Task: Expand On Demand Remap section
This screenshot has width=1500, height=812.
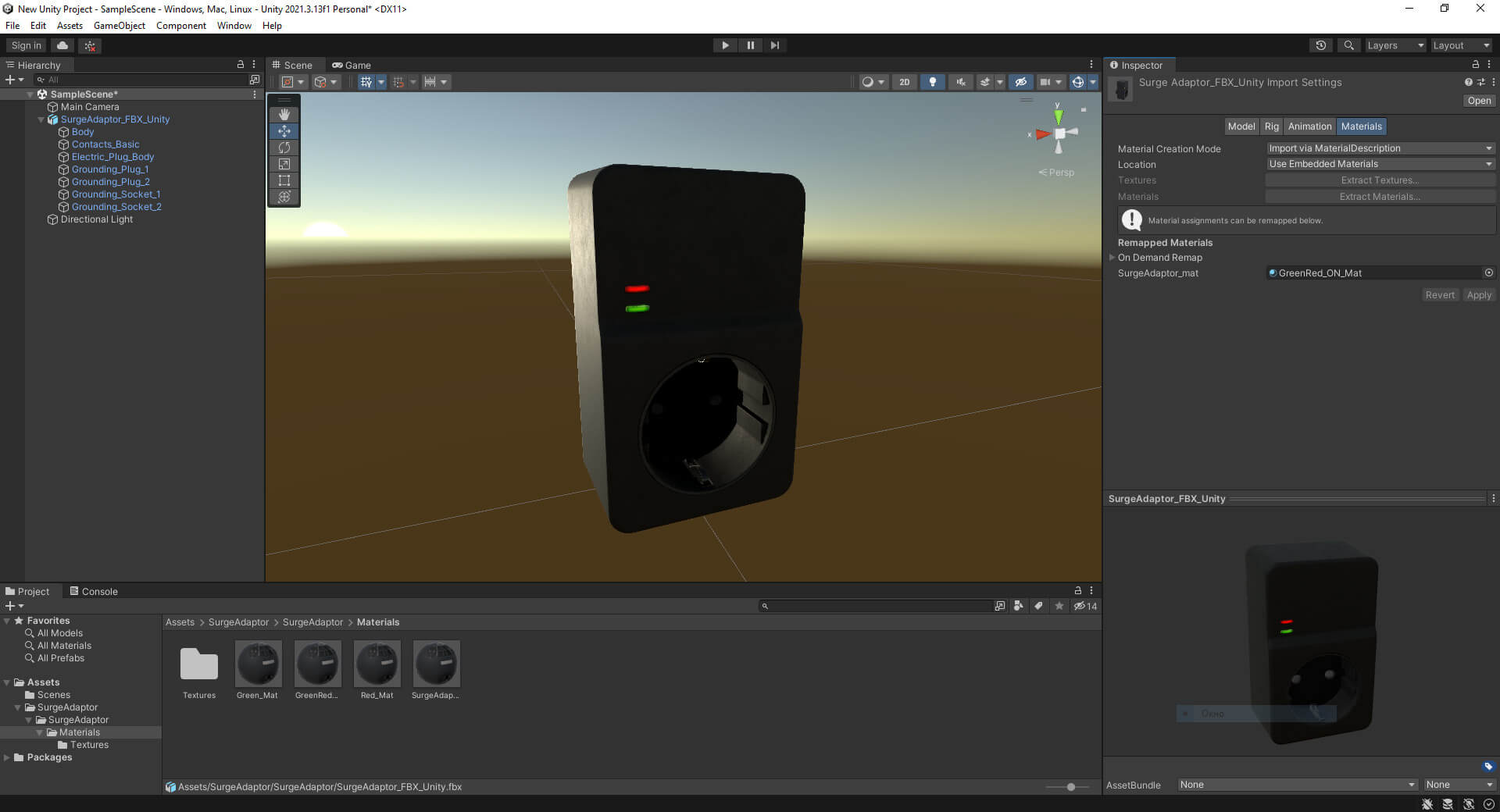Action: [1112, 258]
